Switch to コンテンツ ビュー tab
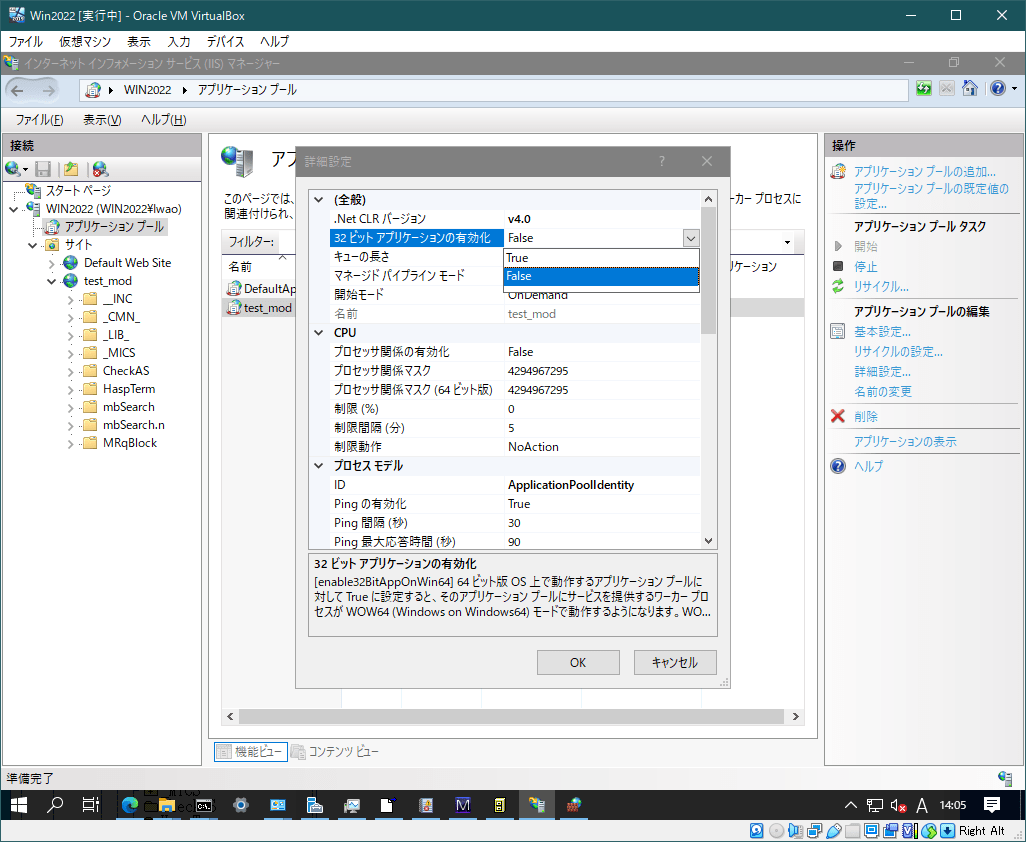 [x=335, y=752]
